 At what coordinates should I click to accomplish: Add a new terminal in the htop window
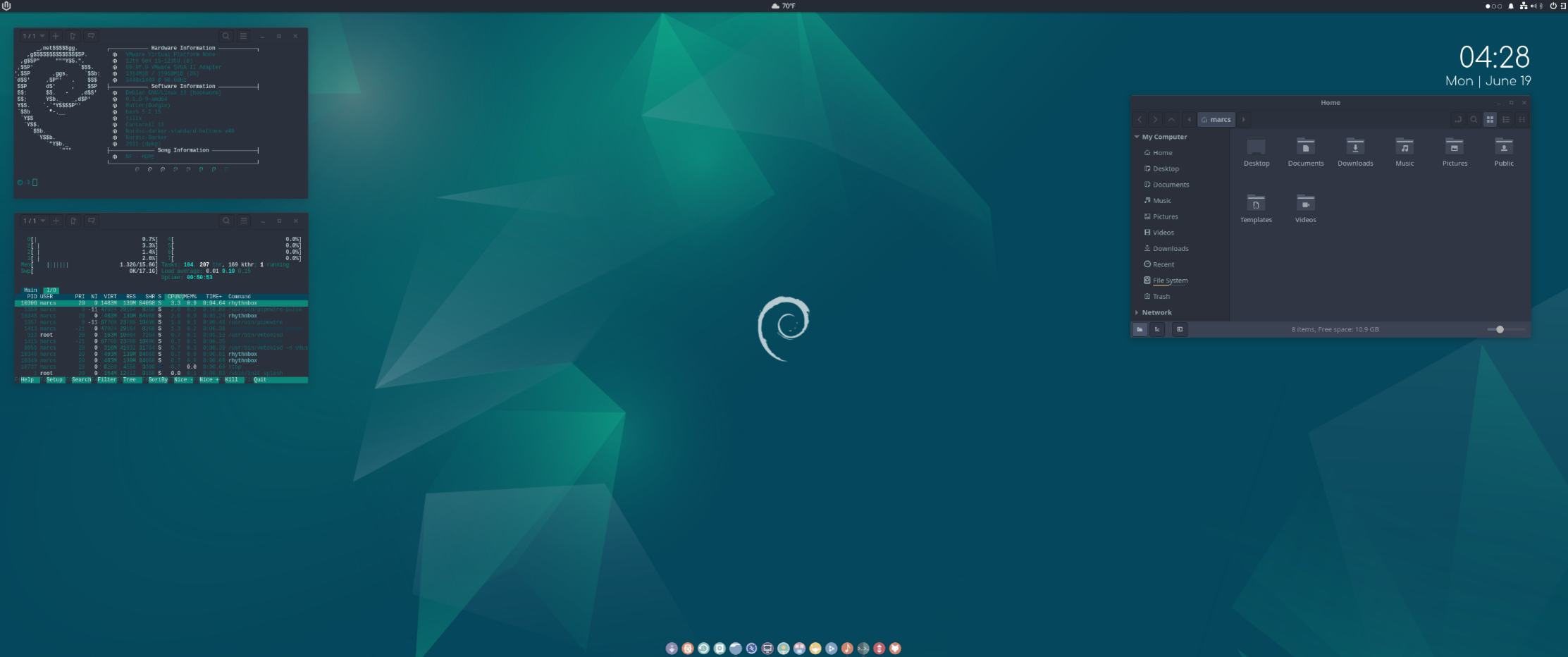tap(56, 221)
